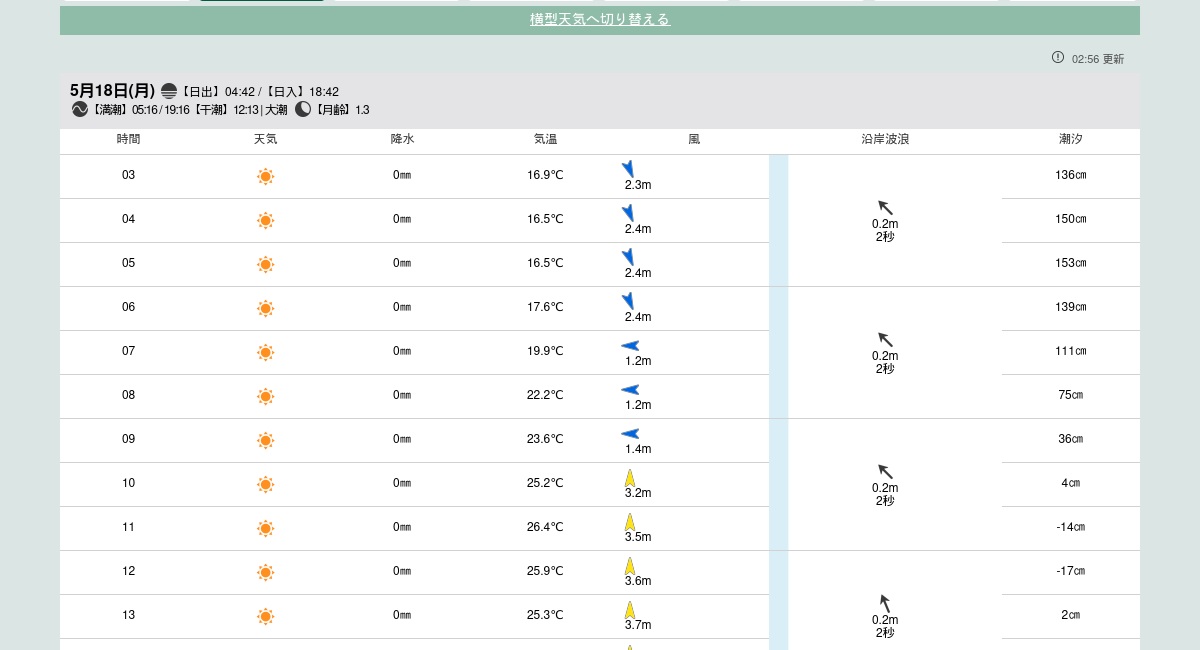Click the sunny icon in the 07 row
1200x650 pixels.
pyautogui.click(x=265, y=353)
